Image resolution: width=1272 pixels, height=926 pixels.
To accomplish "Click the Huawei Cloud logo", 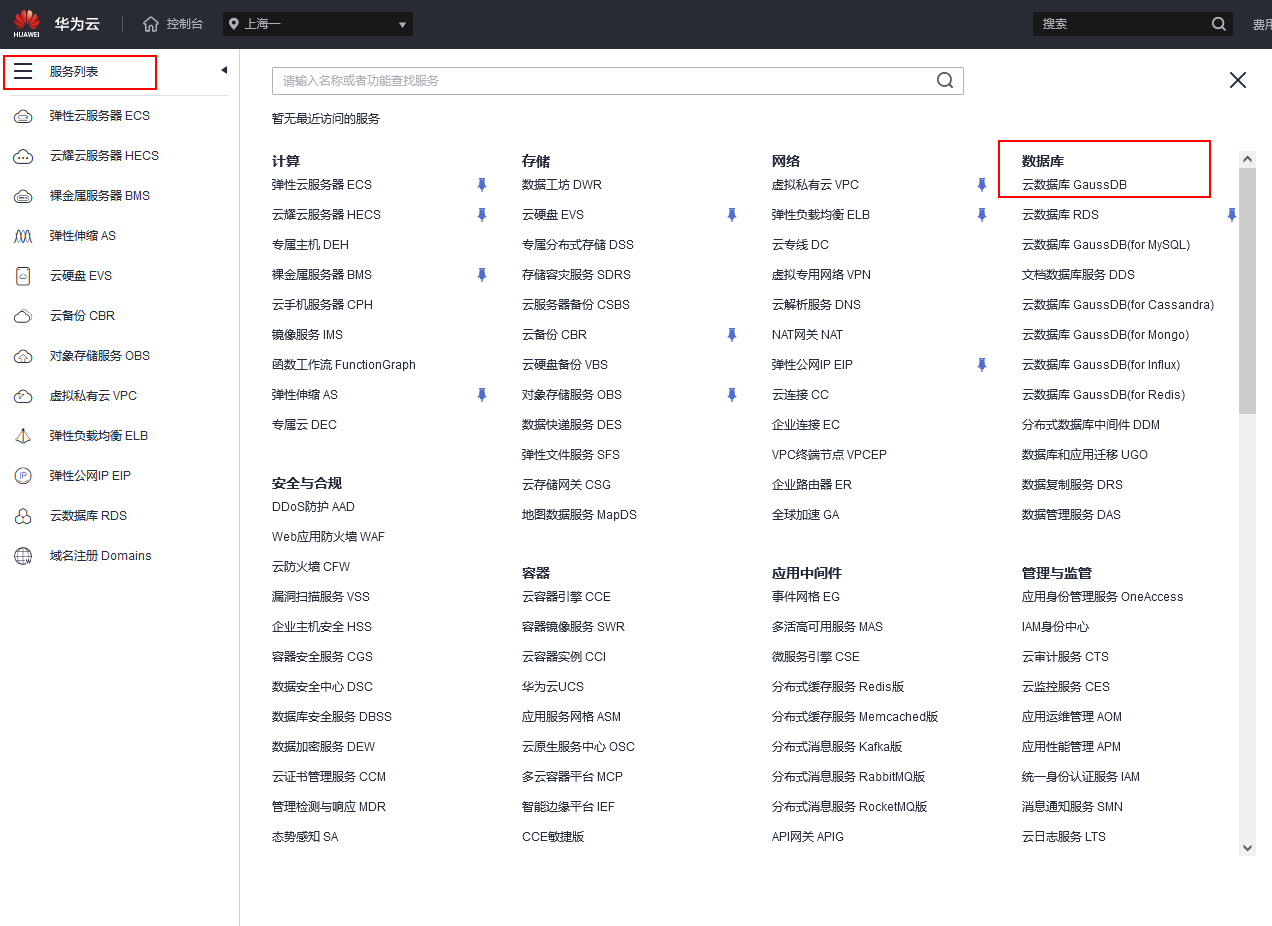I will [27, 24].
